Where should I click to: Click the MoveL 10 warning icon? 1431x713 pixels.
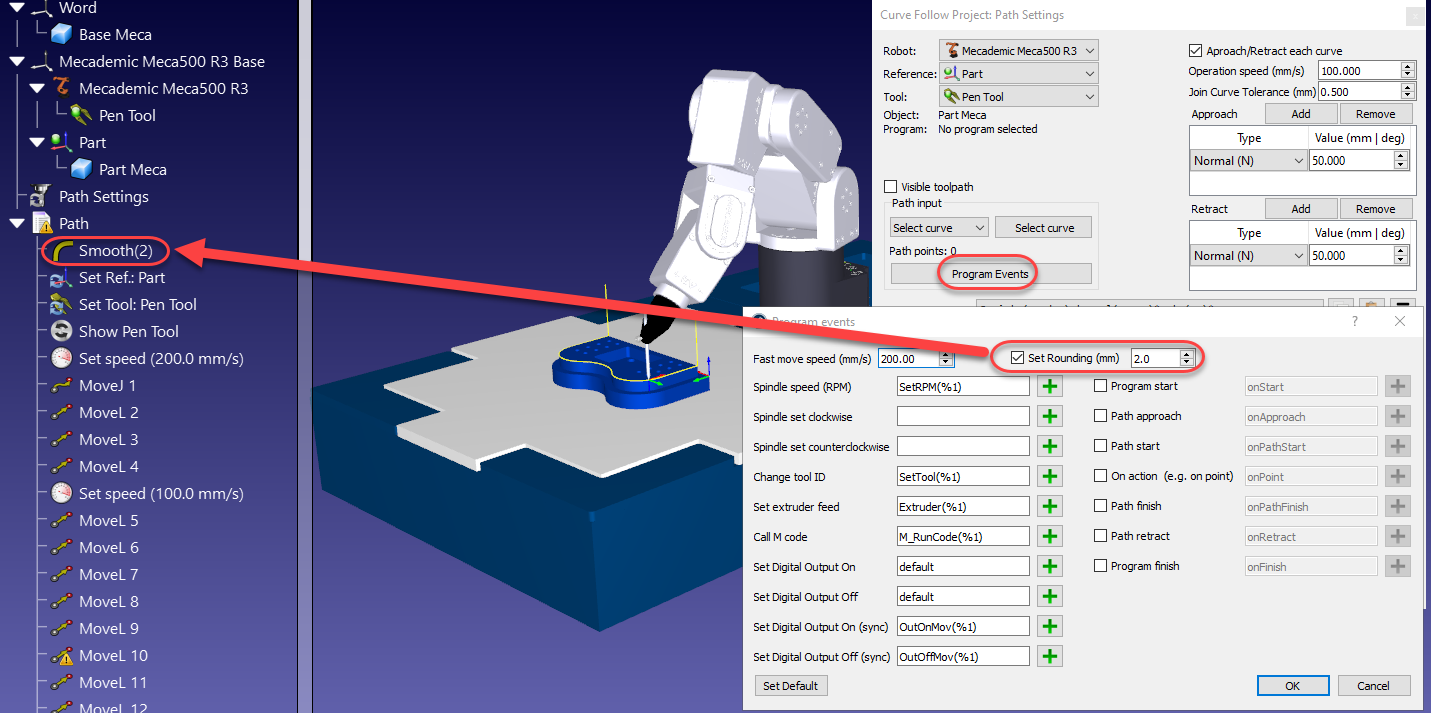tap(62, 656)
